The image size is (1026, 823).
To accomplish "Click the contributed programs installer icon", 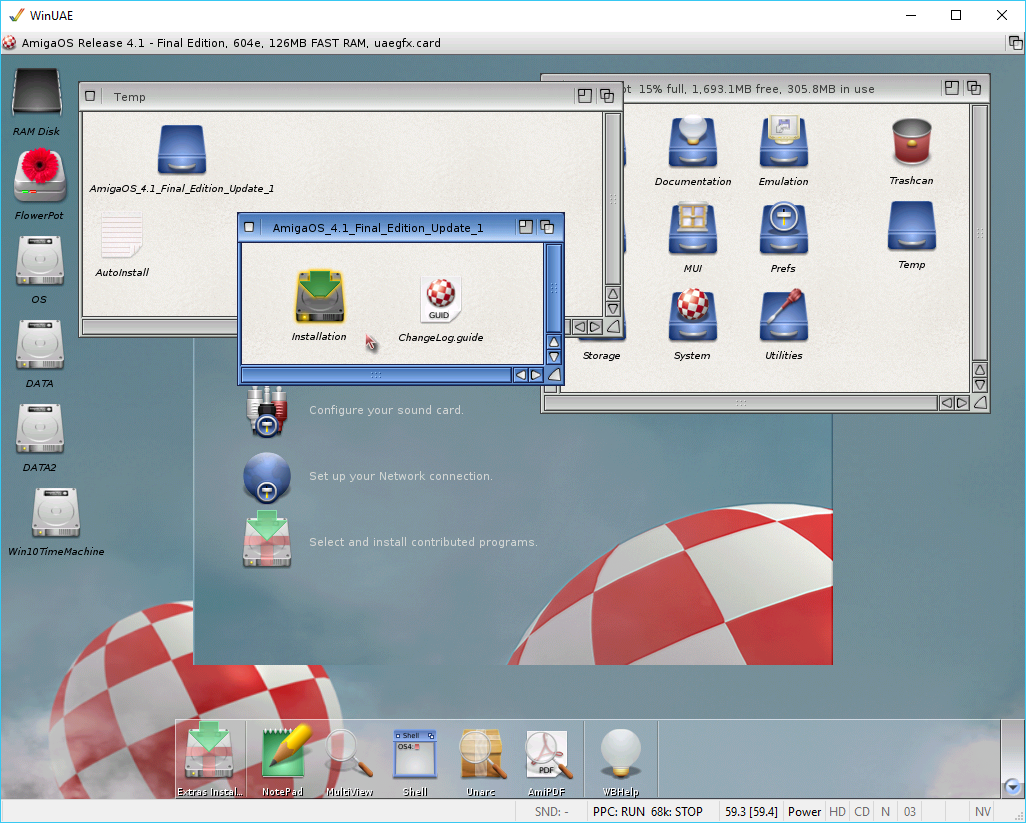I will pyautogui.click(x=267, y=539).
